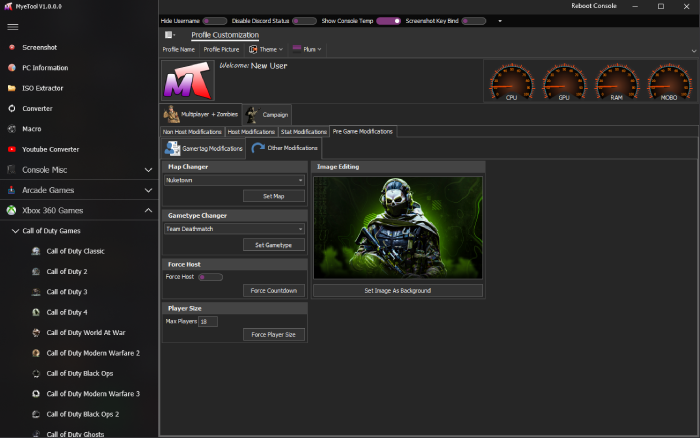Open the Youtube Converter icon

[12, 149]
